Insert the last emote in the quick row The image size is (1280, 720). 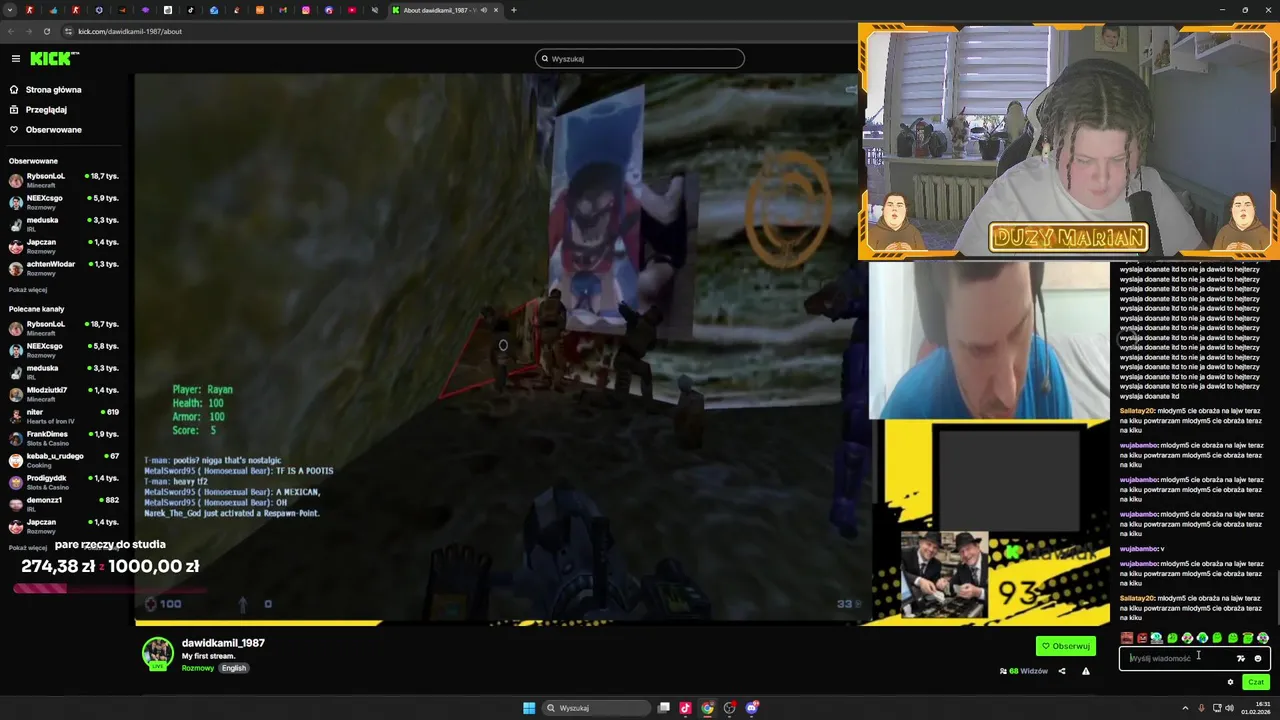pyautogui.click(x=1263, y=638)
